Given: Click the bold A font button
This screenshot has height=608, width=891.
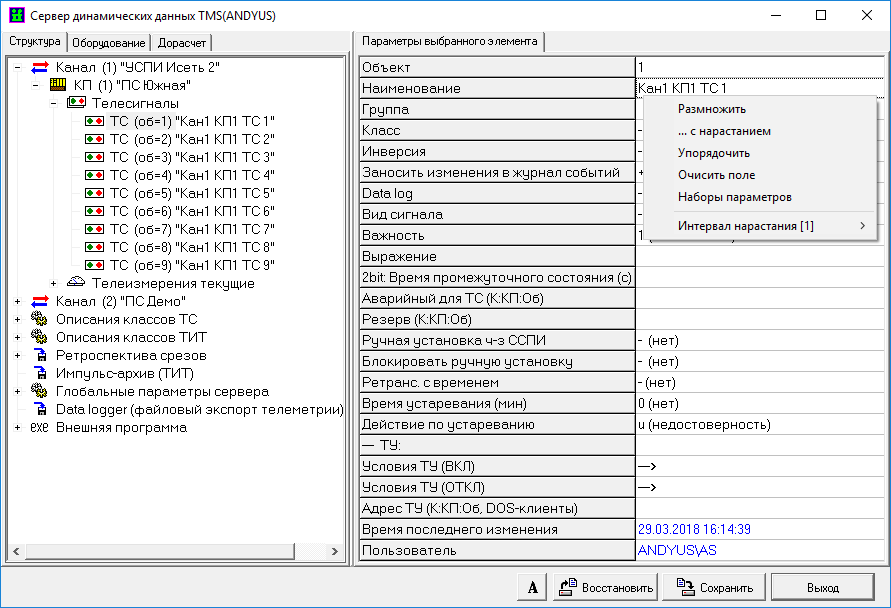Looking at the screenshot, I should click(532, 587).
